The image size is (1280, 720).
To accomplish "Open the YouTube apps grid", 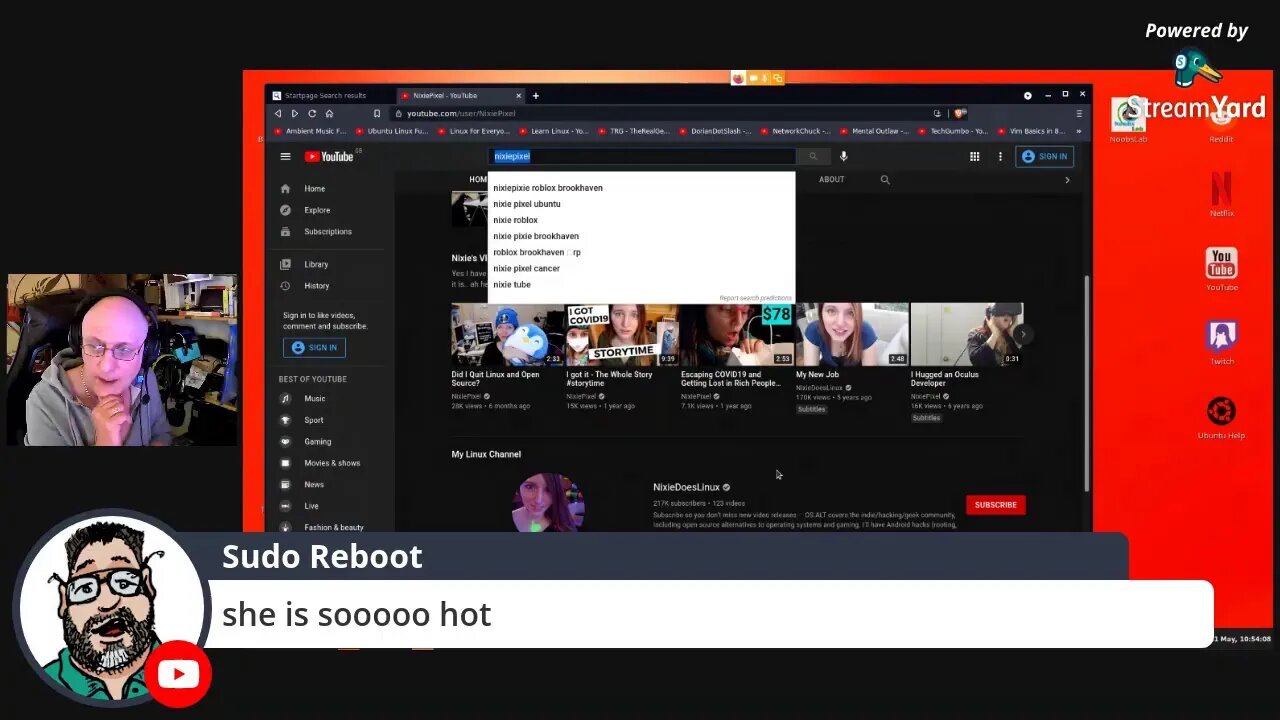I will [975, 156].
